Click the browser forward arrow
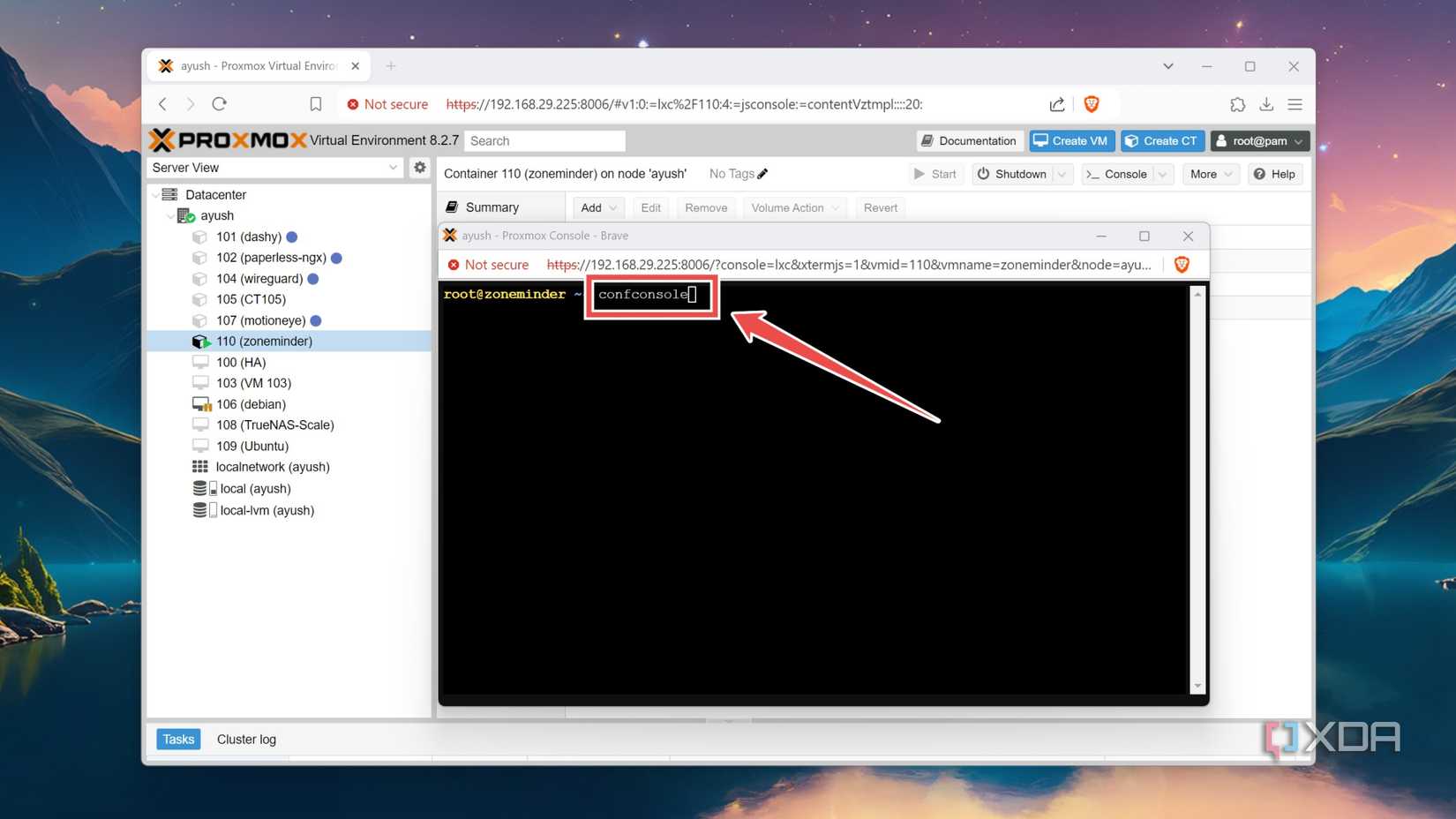 [191, 104]
